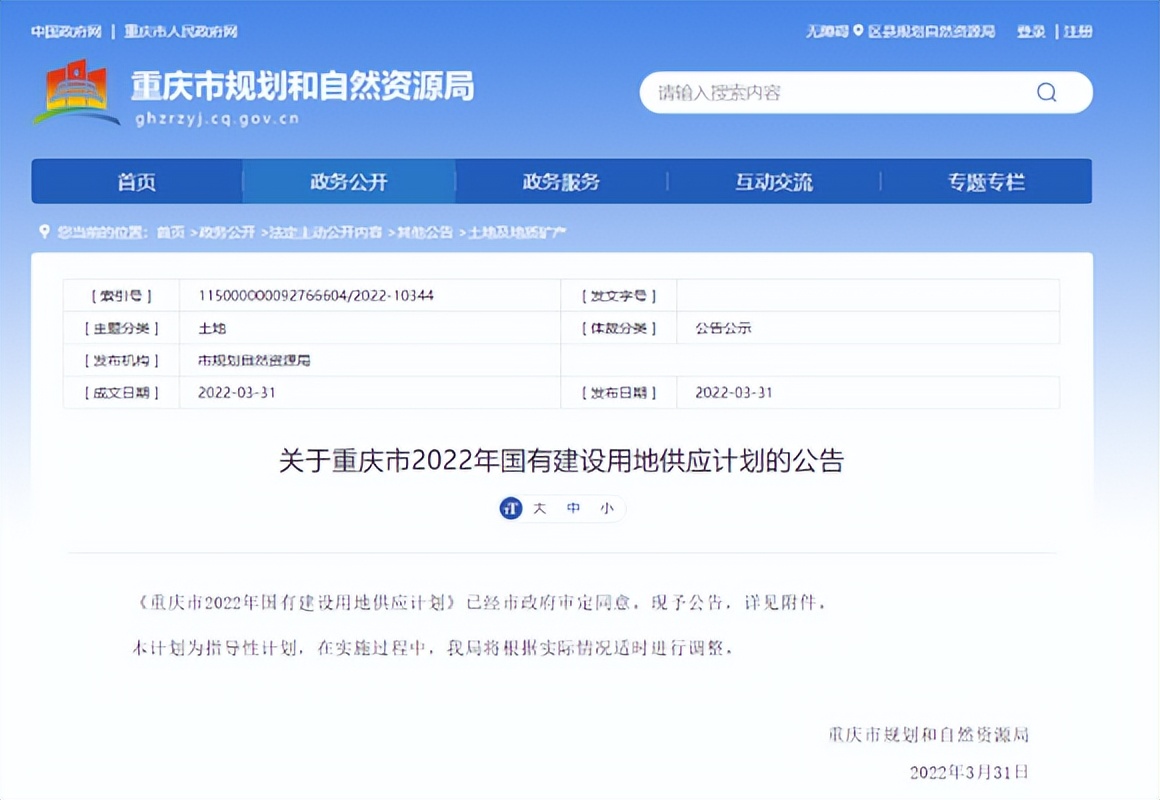Click the breadcrumb location pin icon
This screenshot has width=1160, height=800.
(44, 232)
